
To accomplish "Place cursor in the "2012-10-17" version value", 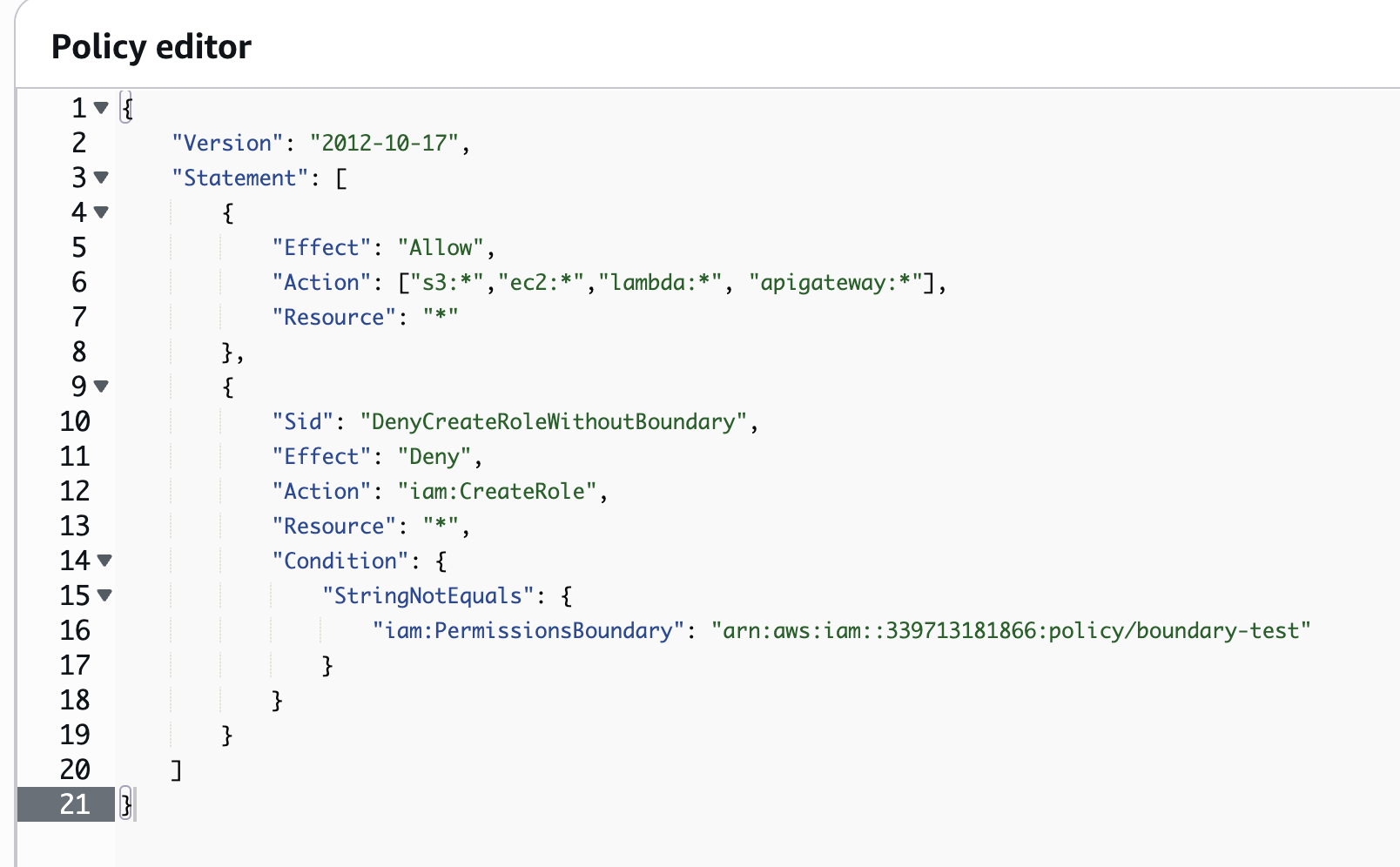I will pyautogui.click(x=384, y=143).
